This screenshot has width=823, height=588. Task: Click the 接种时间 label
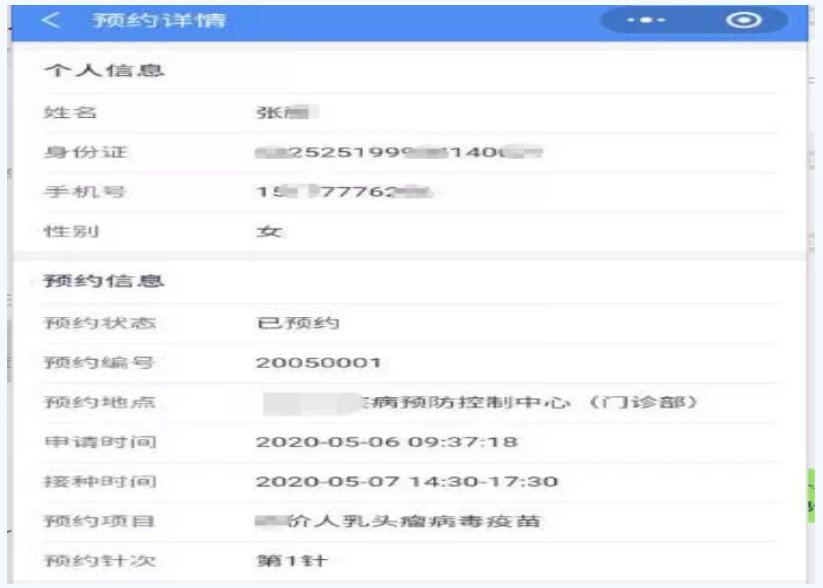coord(100,481)
